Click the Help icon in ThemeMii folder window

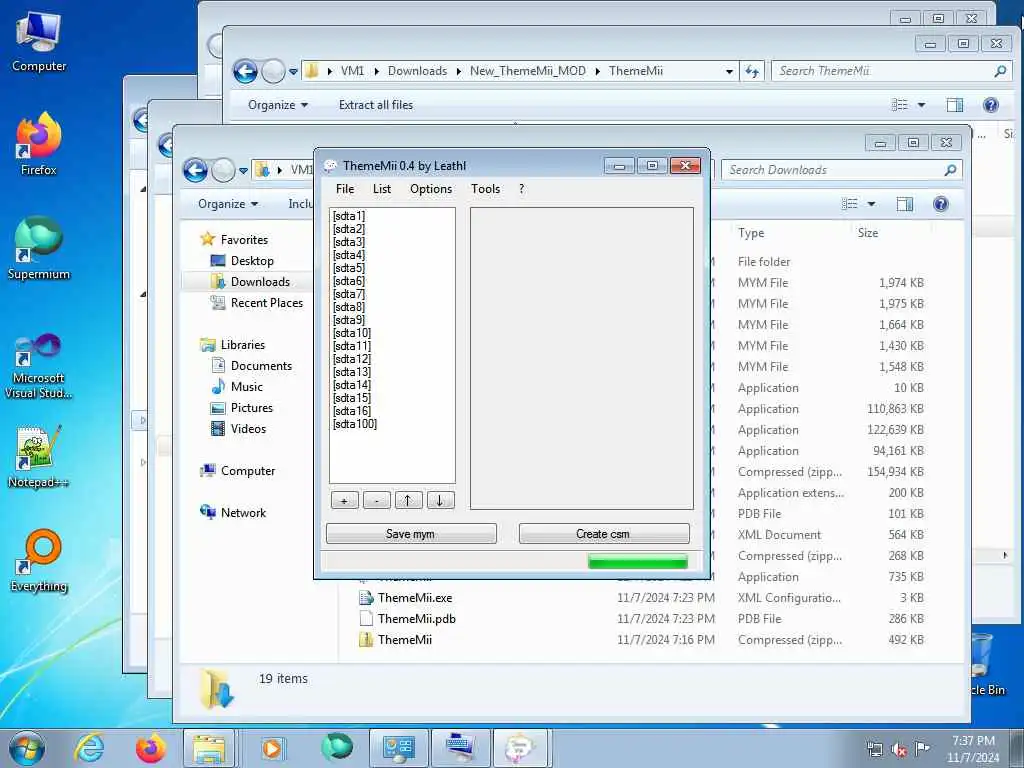[991, 105]
